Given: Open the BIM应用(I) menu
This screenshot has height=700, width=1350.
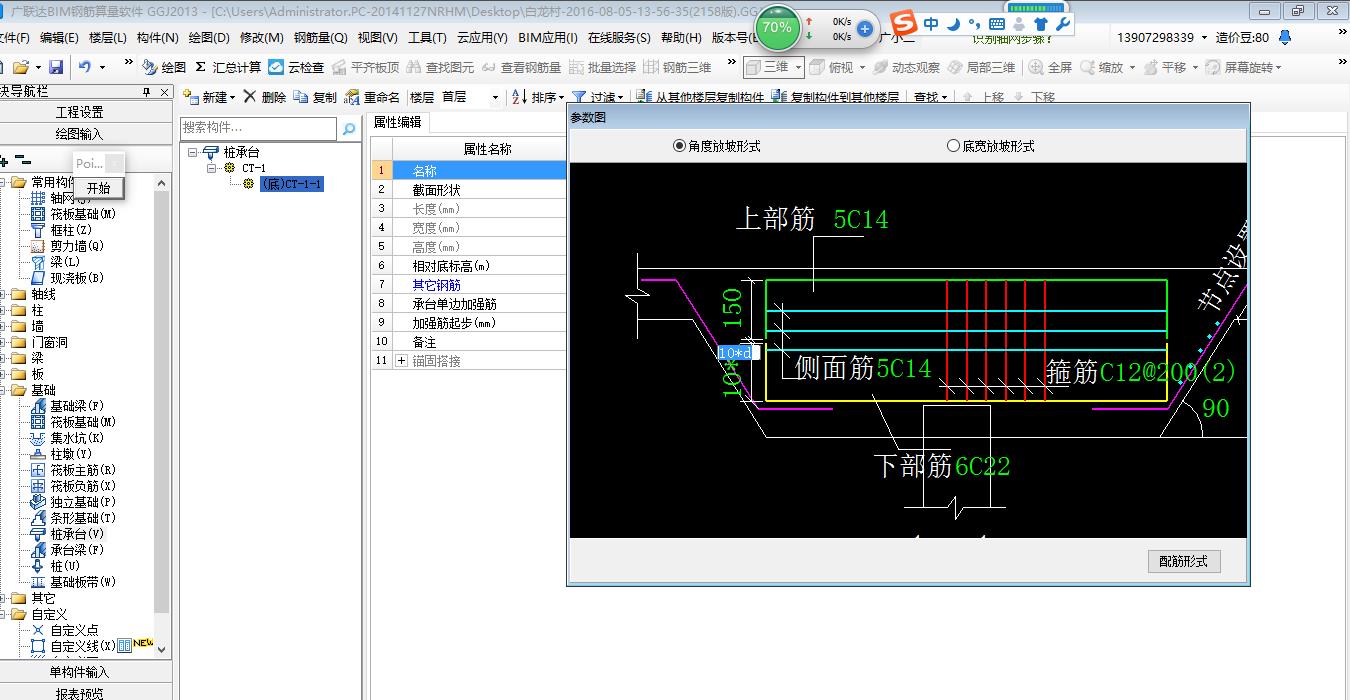Looking at the screenshot, I should pos(547,37).
